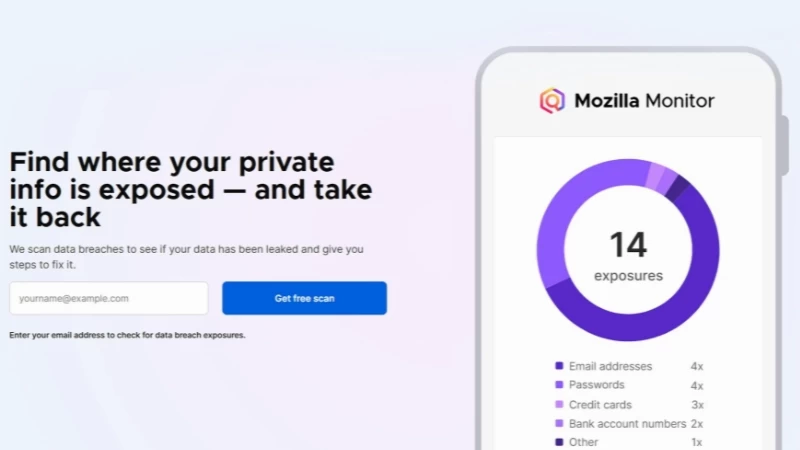Select the Passwords legend label

(x=597, y=385)
